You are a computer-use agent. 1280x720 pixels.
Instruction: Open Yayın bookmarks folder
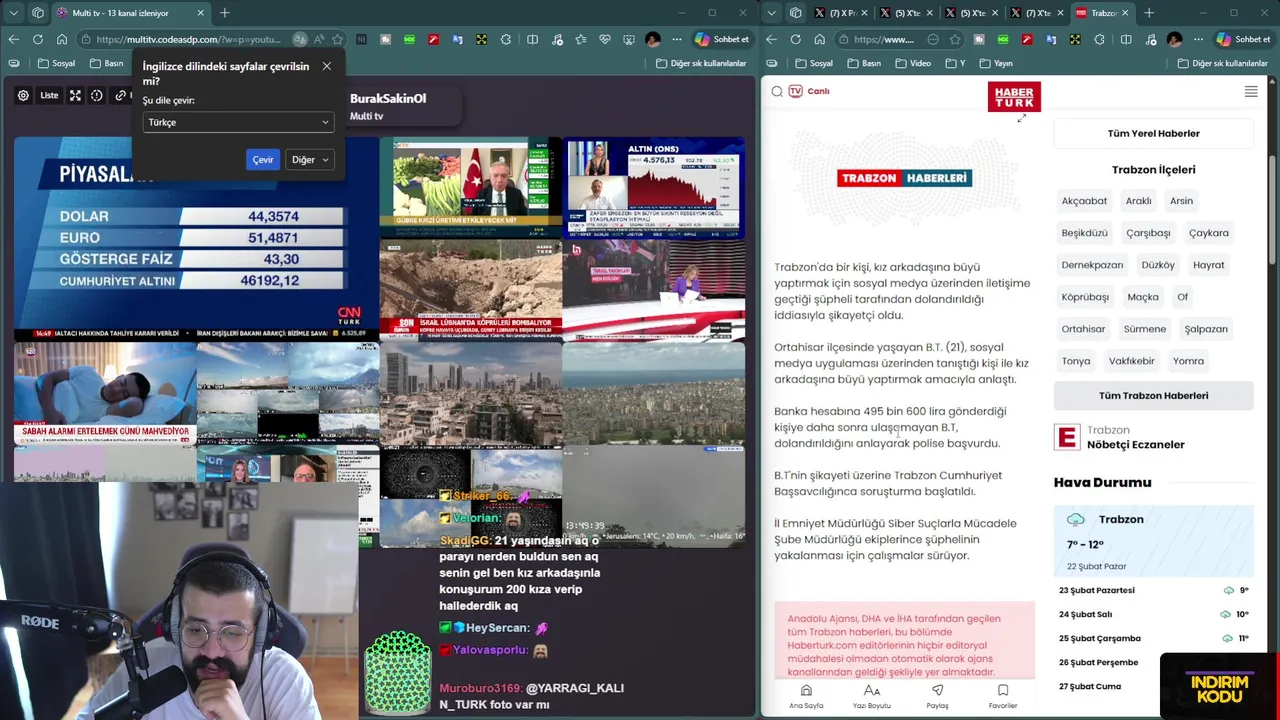tap(996, 63)
